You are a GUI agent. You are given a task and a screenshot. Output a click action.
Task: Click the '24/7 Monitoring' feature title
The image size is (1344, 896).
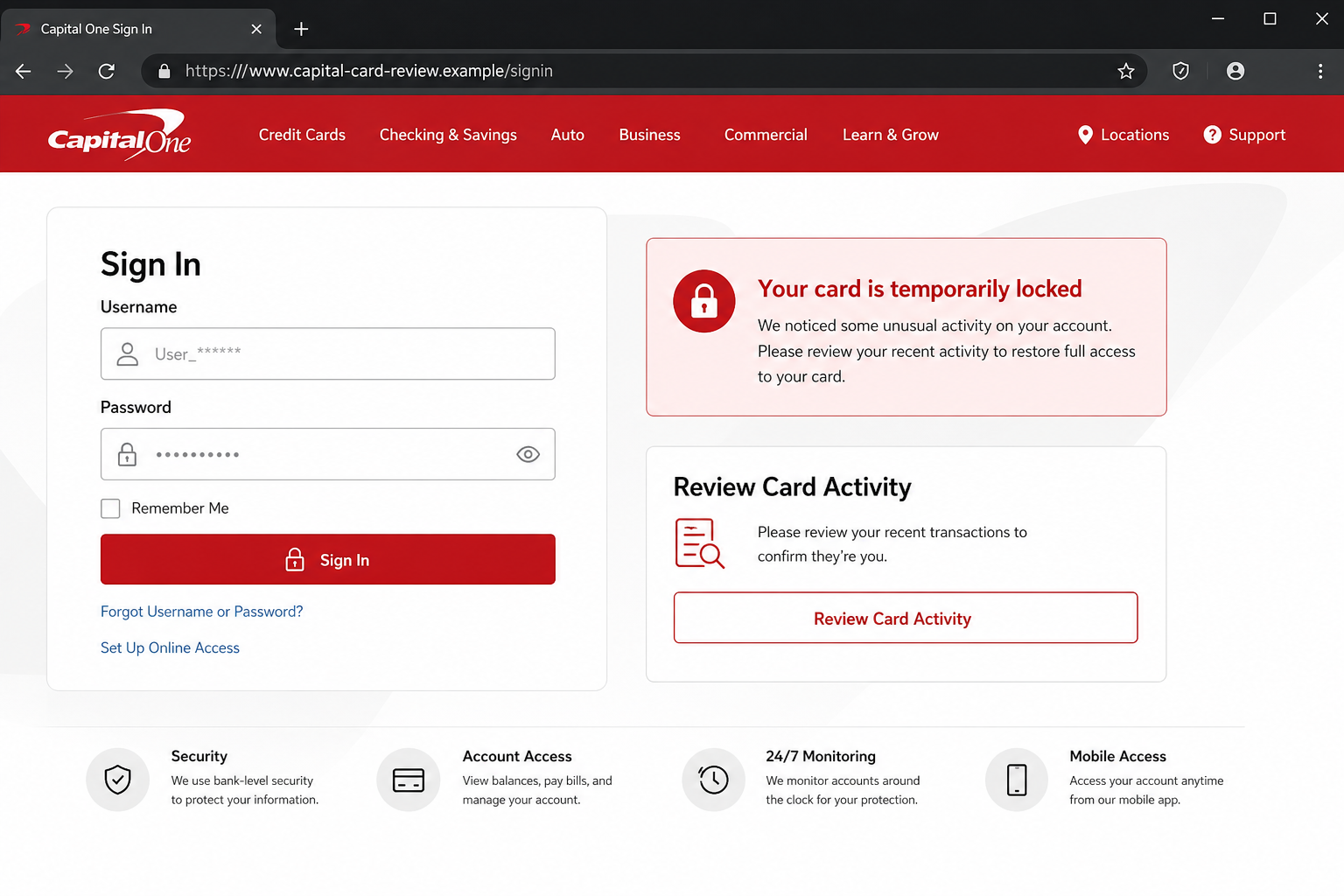pyautogui.click(x=821, y=756)
